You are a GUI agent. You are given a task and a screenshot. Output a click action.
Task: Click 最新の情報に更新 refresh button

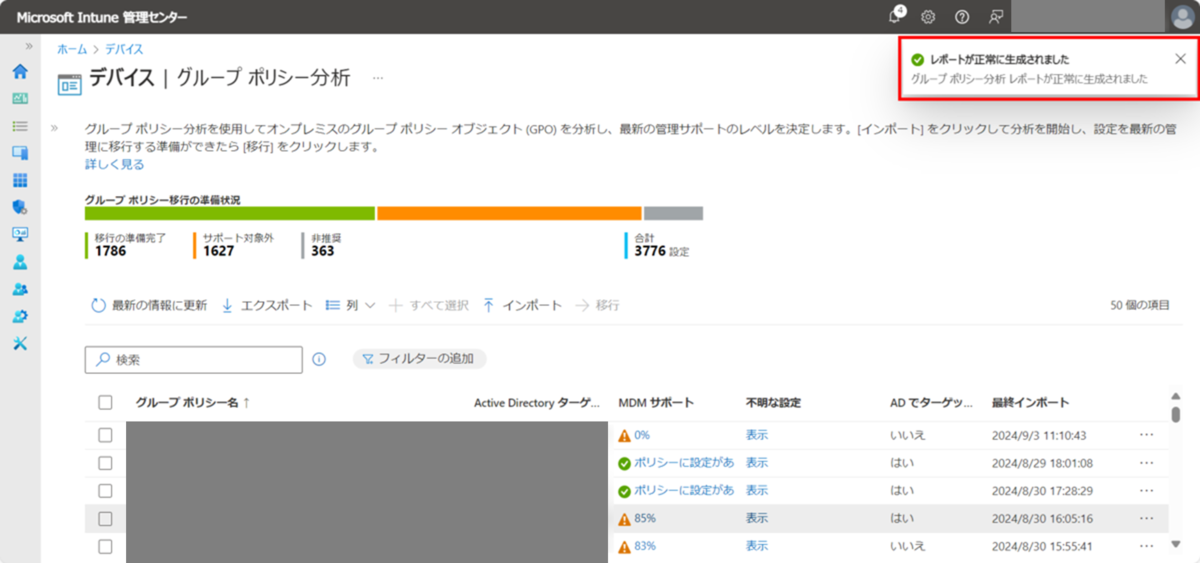(x=148, y=305)
